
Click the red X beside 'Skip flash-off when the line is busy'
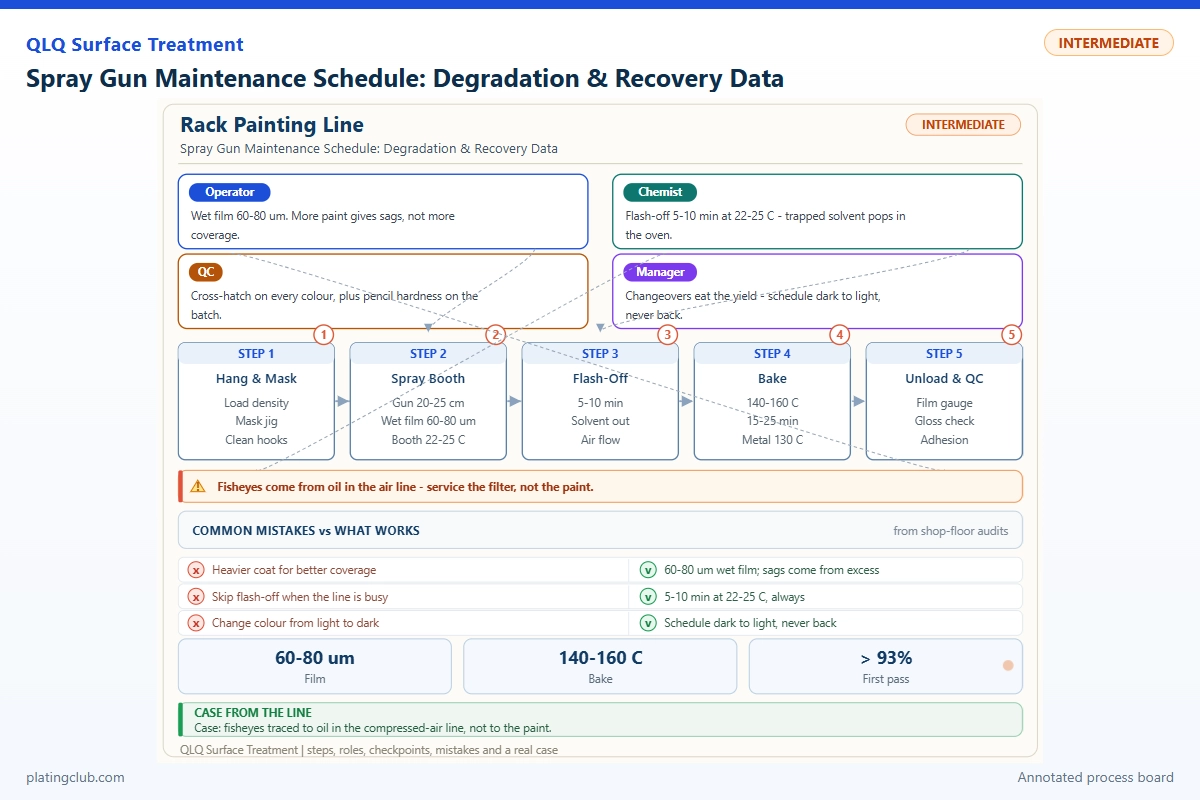(196, 597)
